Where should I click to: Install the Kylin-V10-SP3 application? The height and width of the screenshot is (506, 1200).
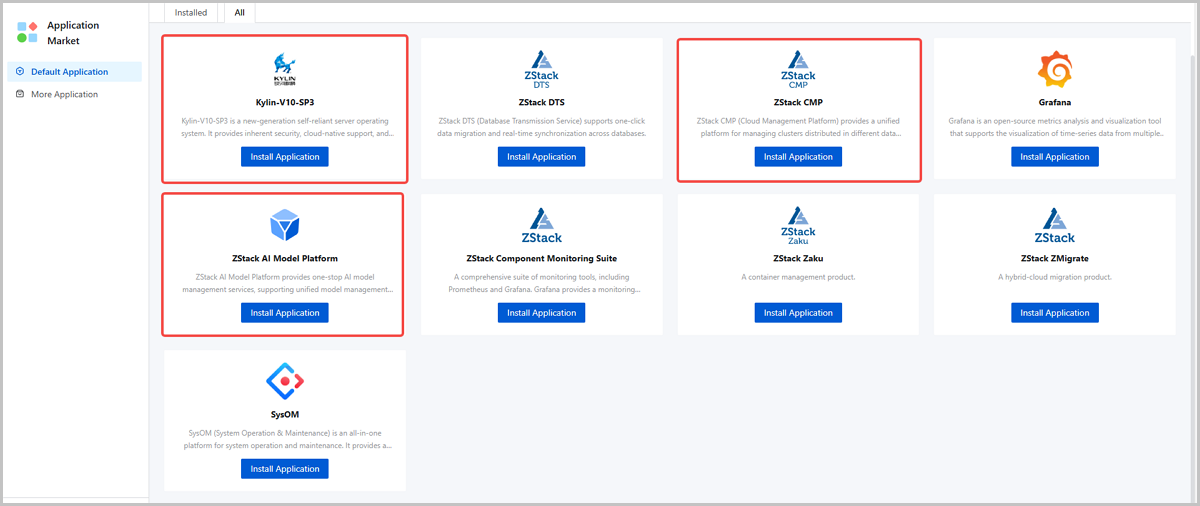point(285,157)
